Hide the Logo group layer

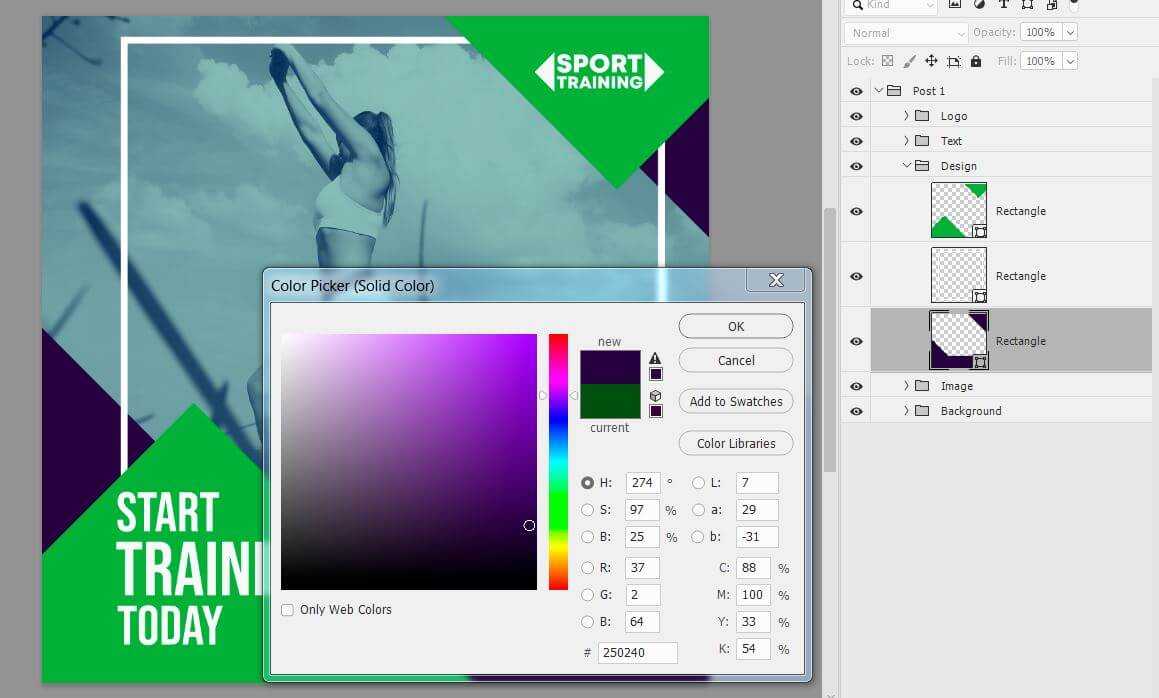pos(856,116)
